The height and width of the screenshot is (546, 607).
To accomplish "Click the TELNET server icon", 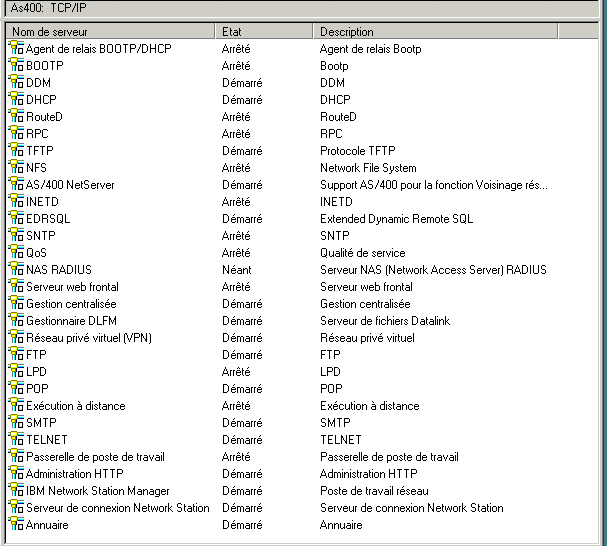I will [x=16, y=440].
